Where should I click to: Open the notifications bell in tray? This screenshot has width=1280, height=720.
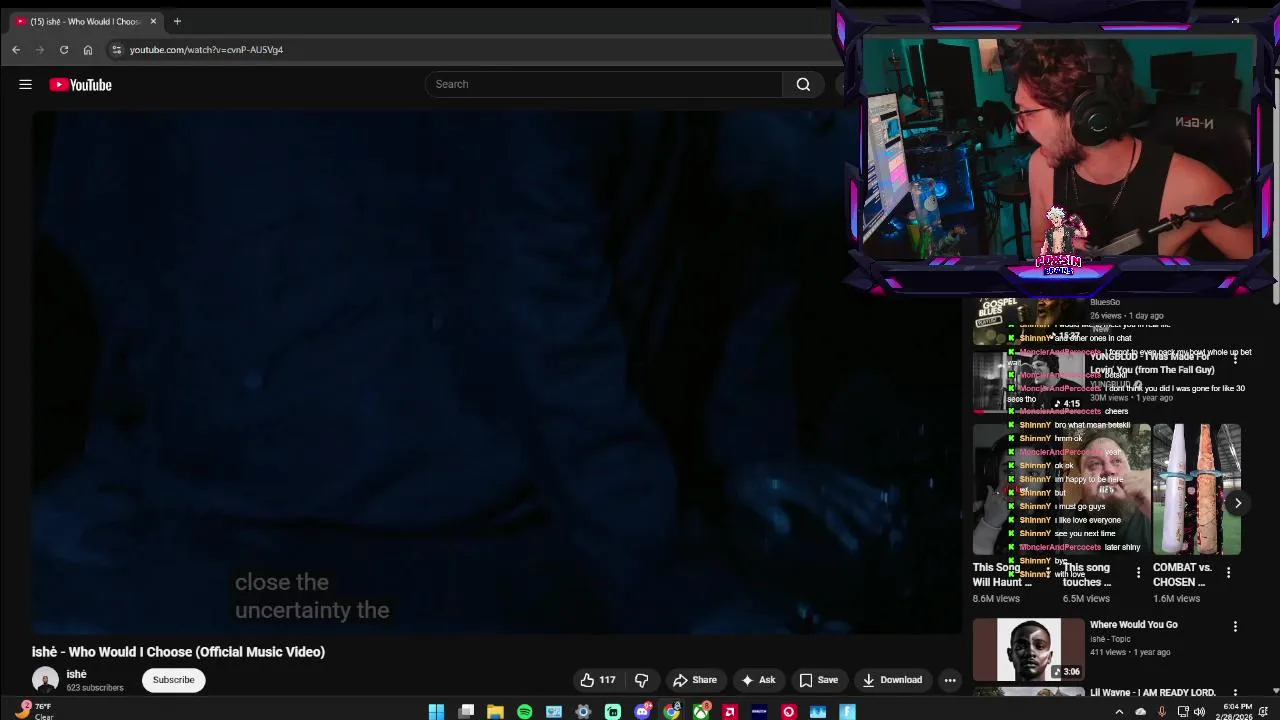(1265, 712)
